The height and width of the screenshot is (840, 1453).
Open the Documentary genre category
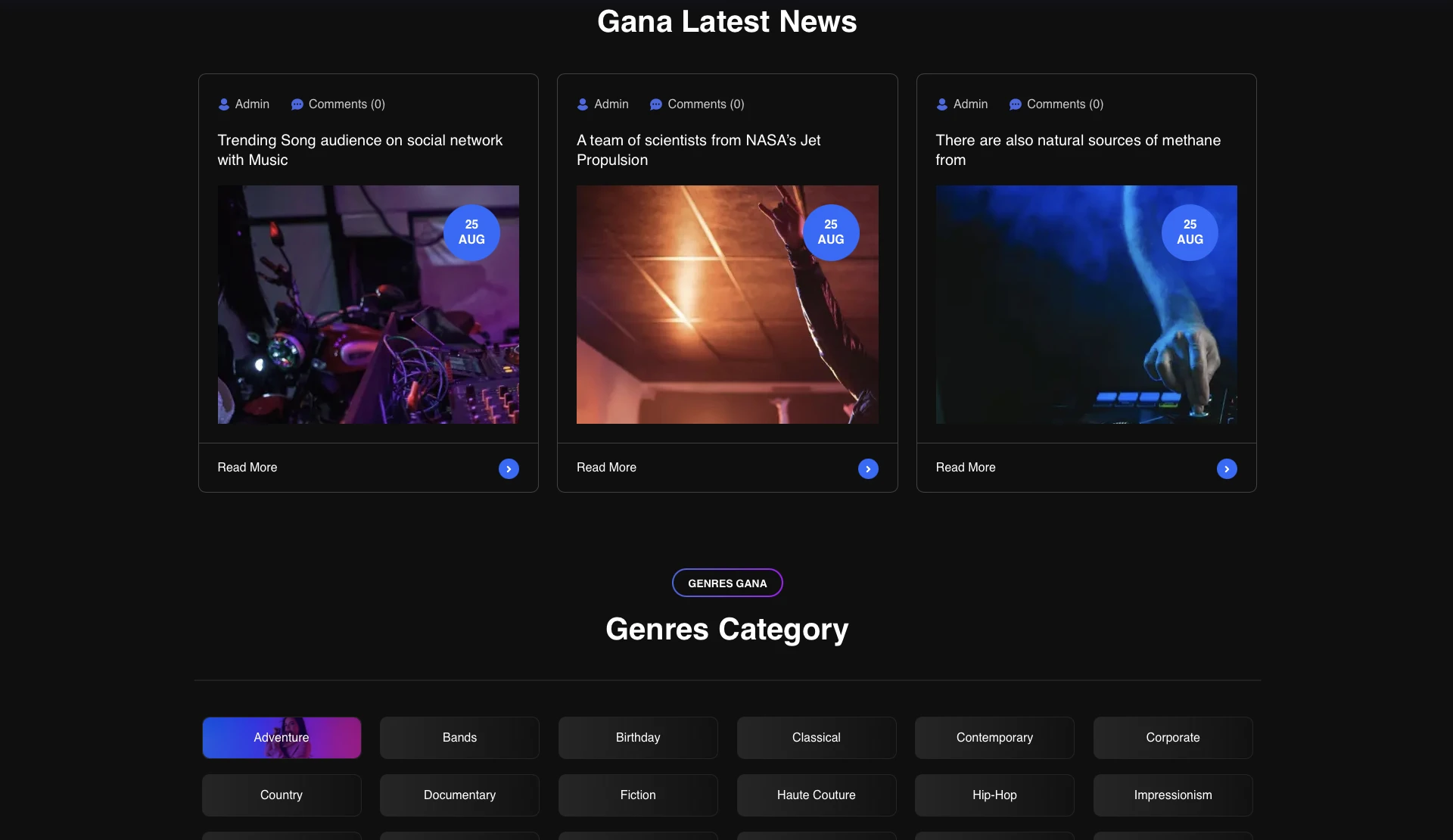click(x=459, y=795)
